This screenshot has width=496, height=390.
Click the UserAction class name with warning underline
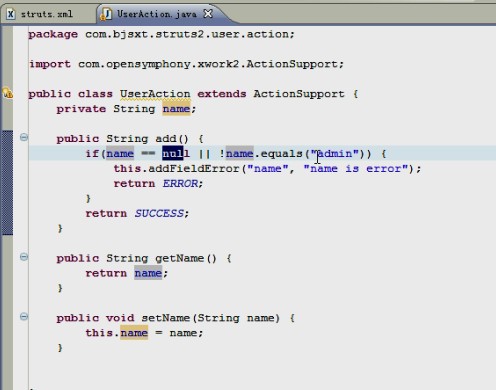[155, 94]
